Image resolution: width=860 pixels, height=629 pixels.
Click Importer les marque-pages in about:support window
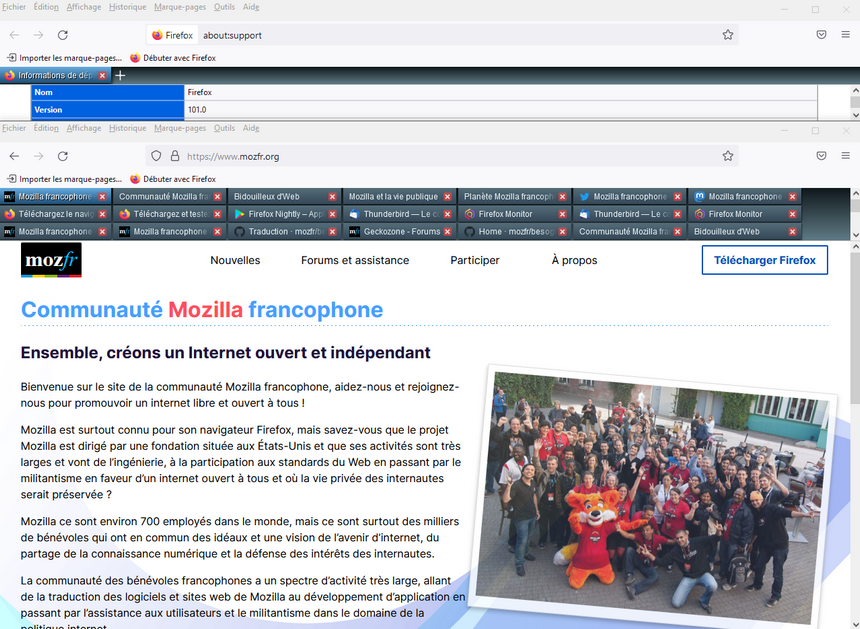[x=65, y=58]
